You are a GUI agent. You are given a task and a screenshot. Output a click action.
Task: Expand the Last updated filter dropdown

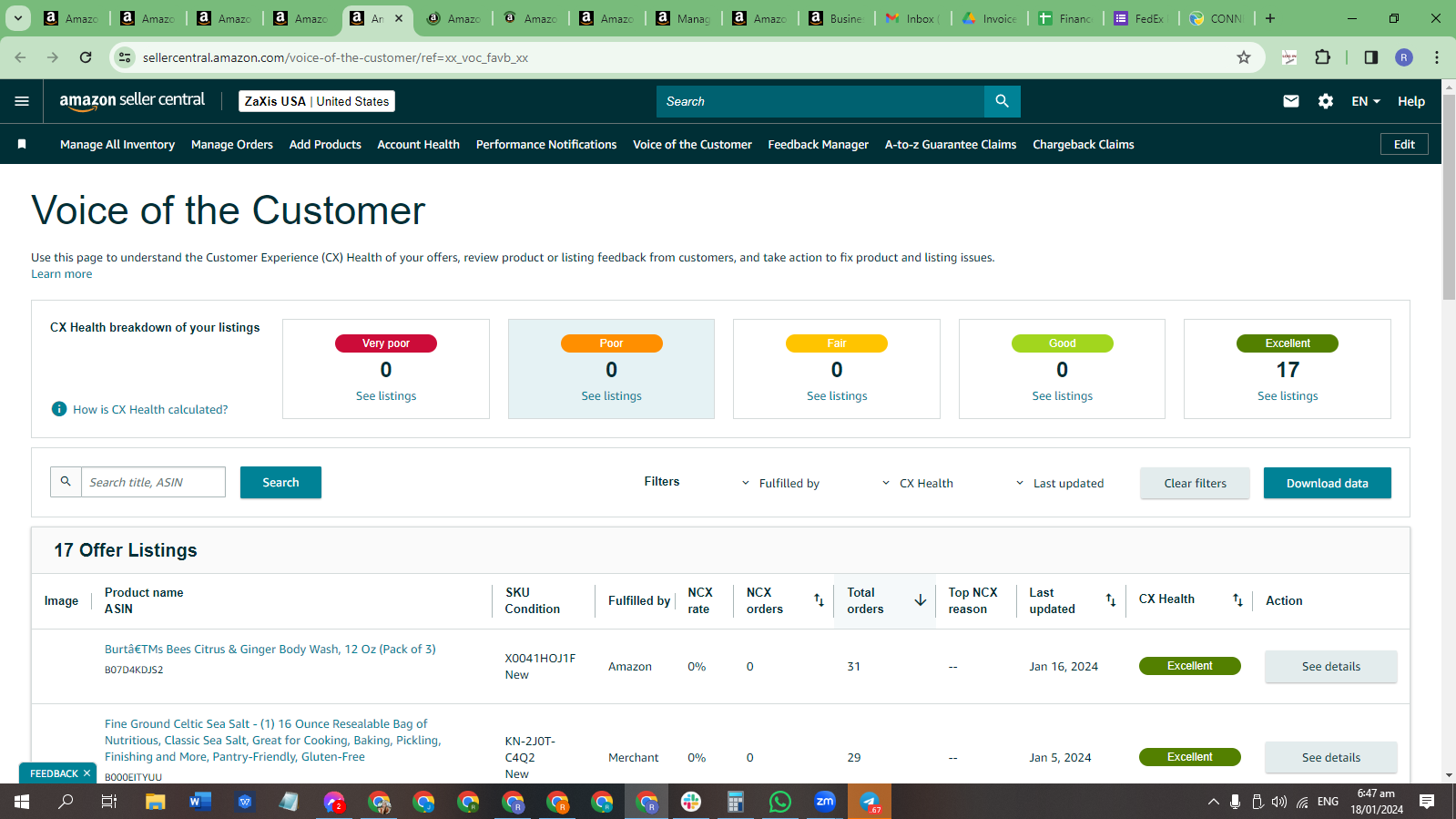(x=1059, y=483)
